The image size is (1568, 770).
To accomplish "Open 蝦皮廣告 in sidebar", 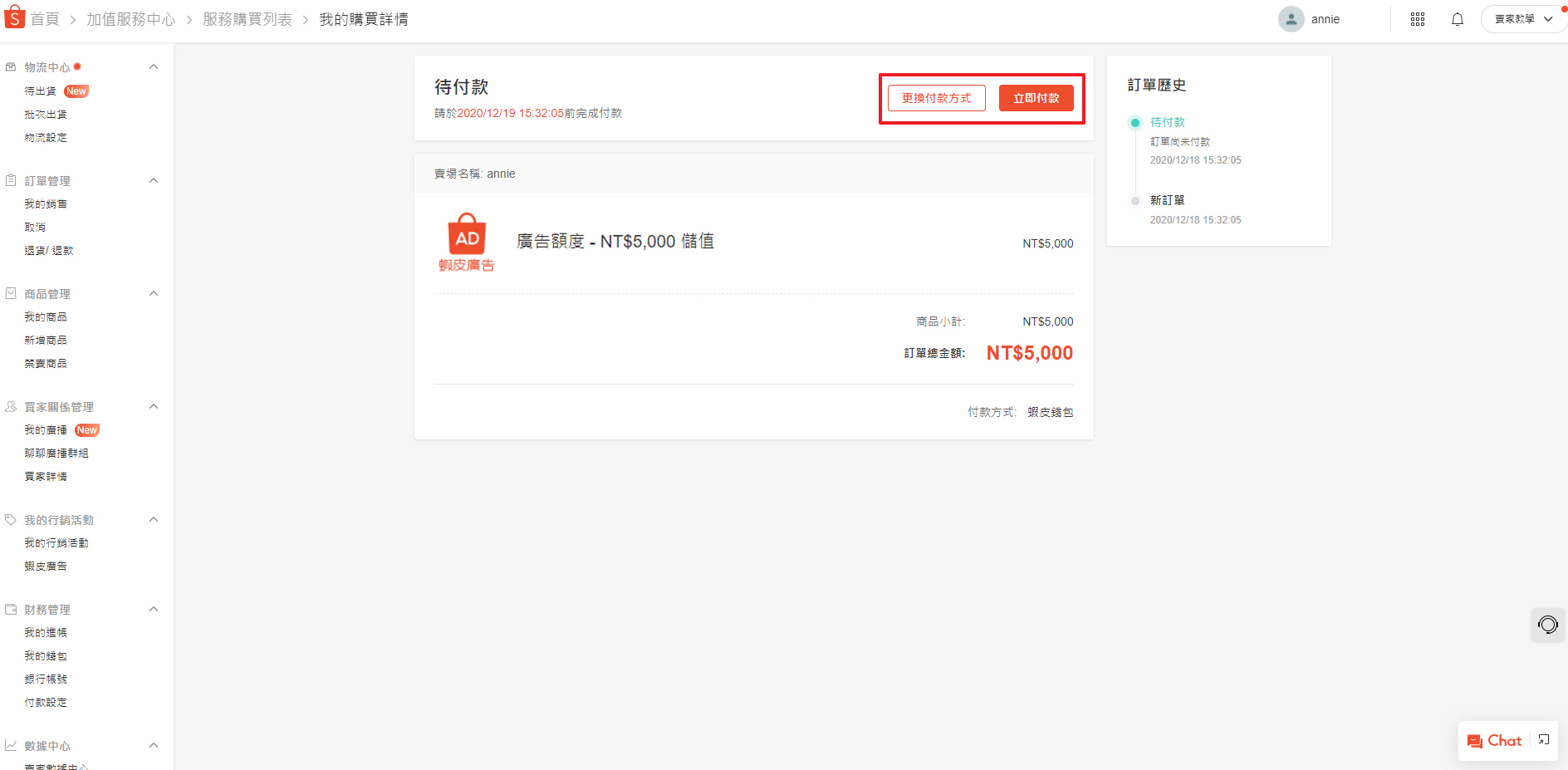I will point(46,566).
